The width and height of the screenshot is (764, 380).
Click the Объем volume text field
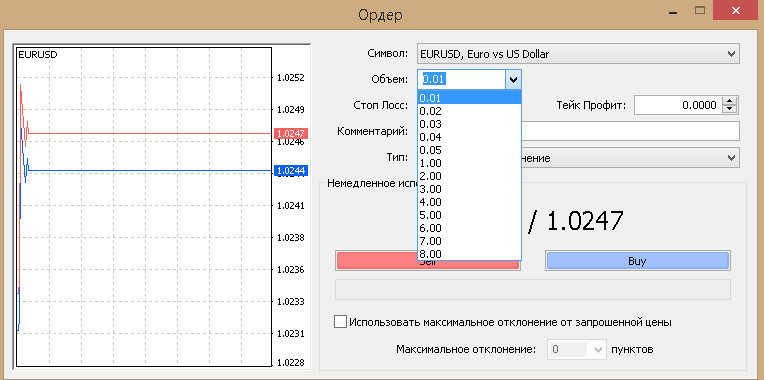point(461,79)
